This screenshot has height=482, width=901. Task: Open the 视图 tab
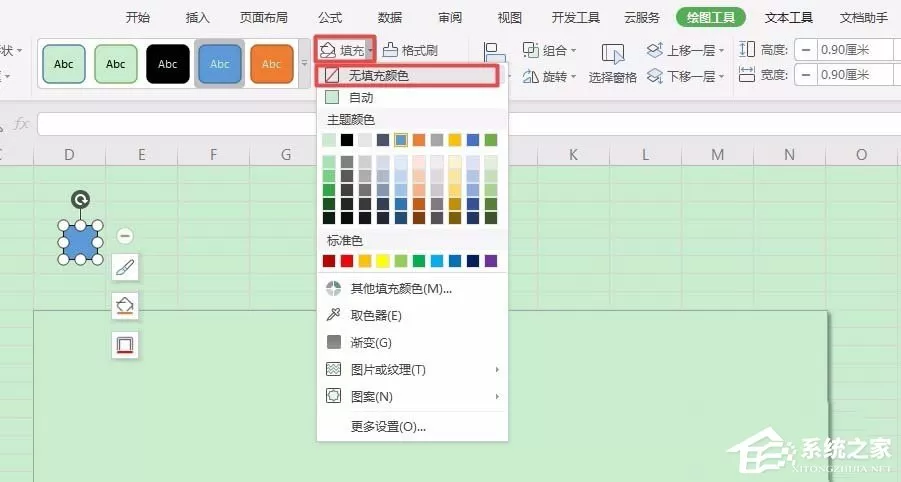click(x=510, y=17)
